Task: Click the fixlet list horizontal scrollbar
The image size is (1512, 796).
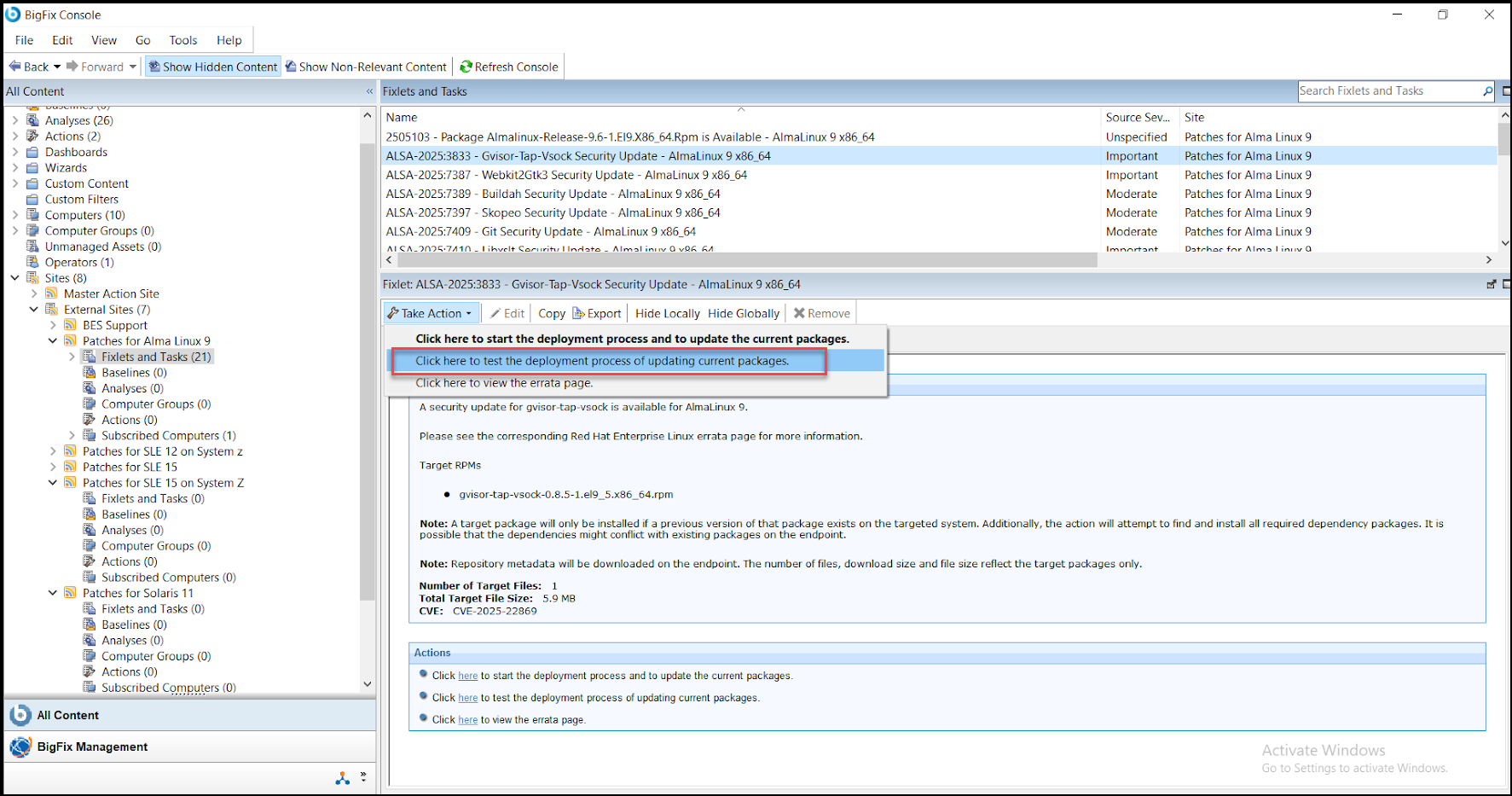Action: pos(742,260)
